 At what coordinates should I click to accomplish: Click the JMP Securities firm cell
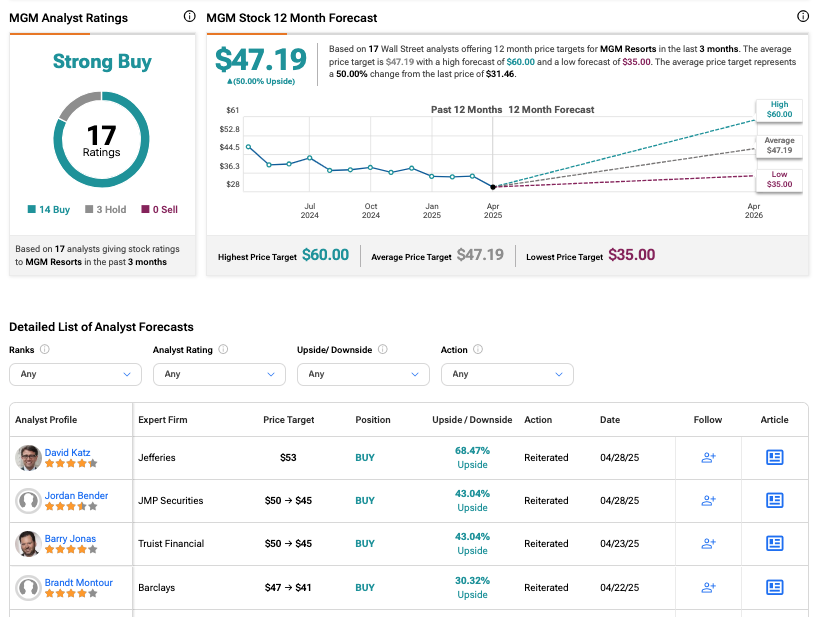coord(170,500)
